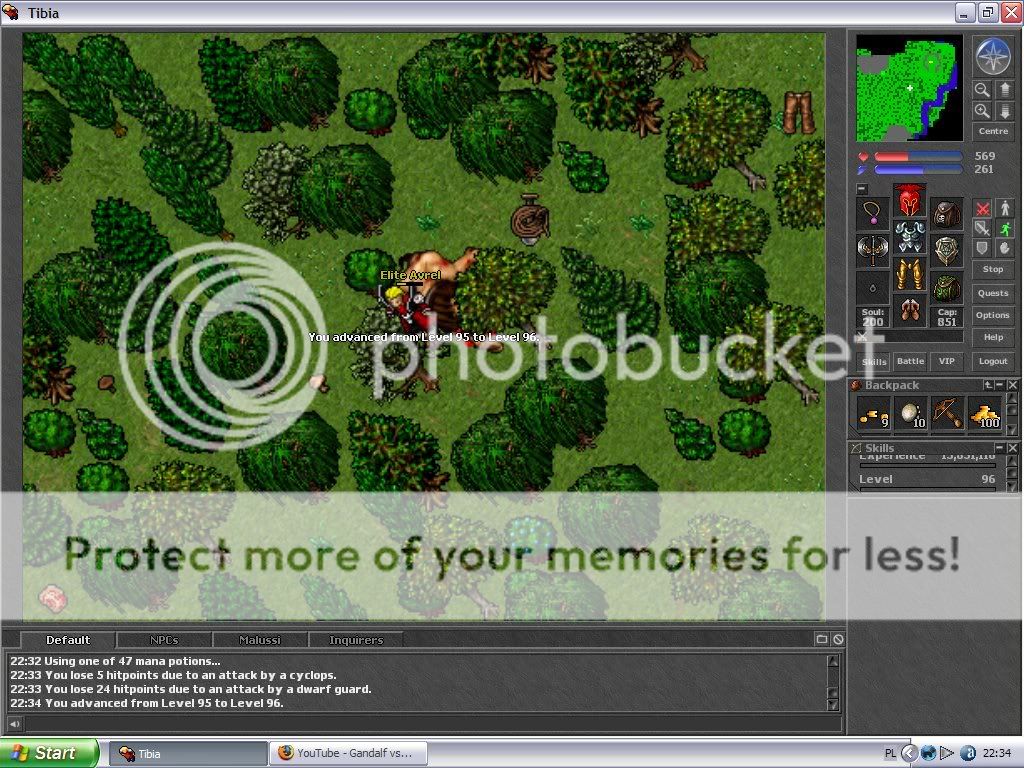
Task: Open the channel list button in chat
Action: 822,640
